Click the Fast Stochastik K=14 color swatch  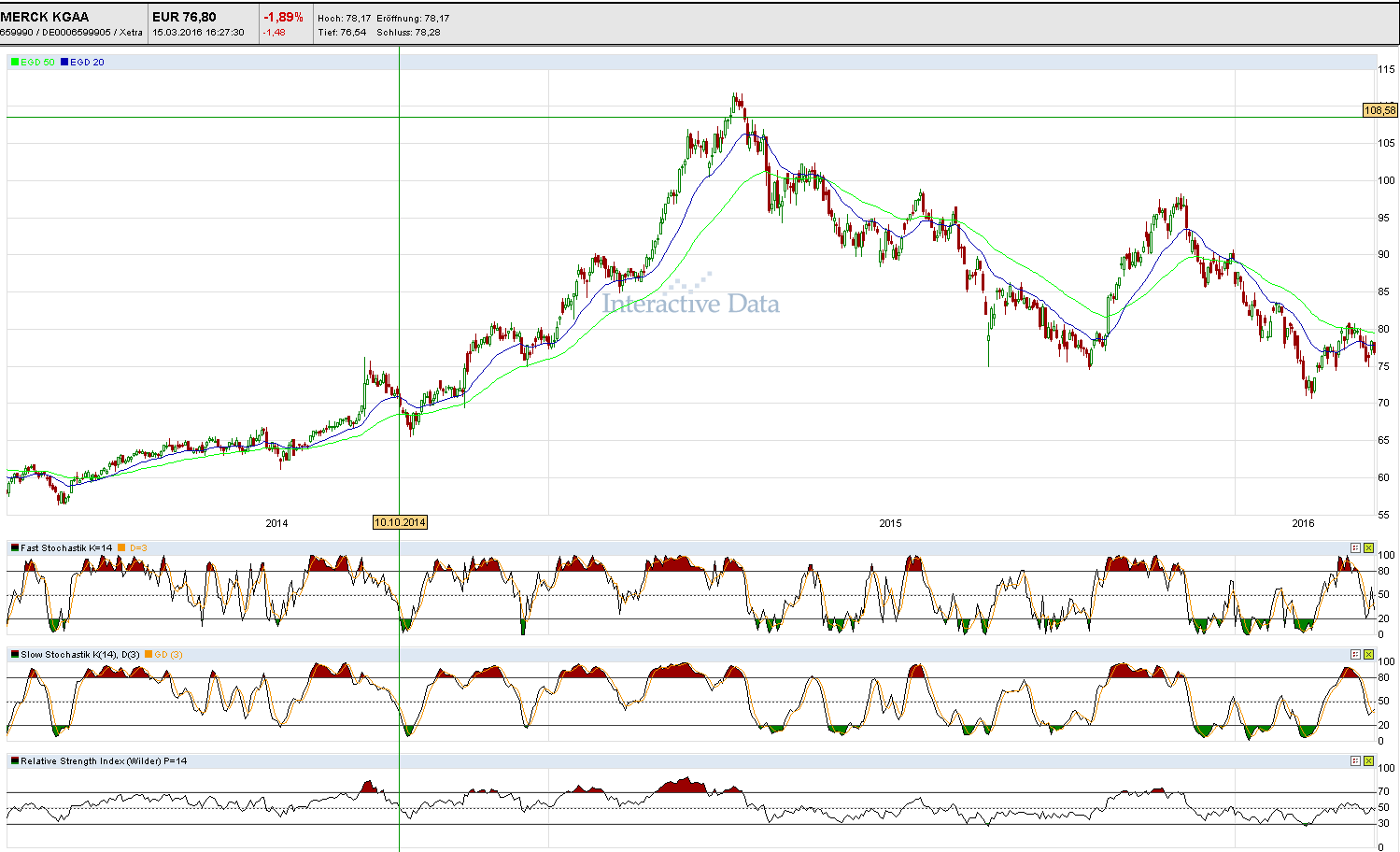point(15,548)
